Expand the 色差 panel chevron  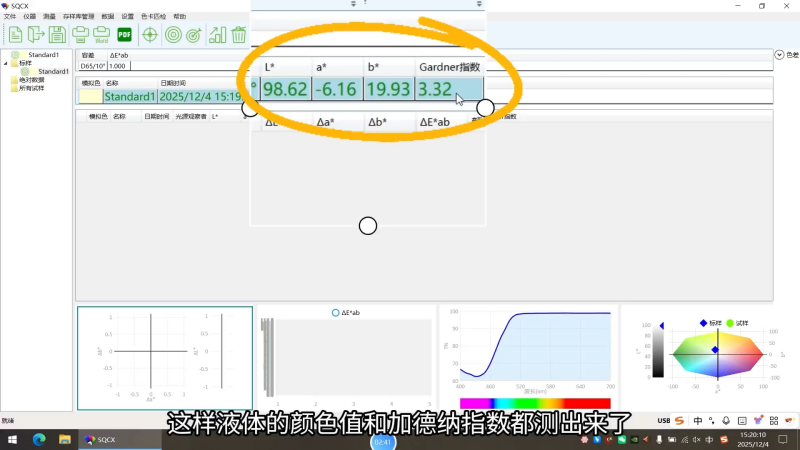click(x=779, y=55)
